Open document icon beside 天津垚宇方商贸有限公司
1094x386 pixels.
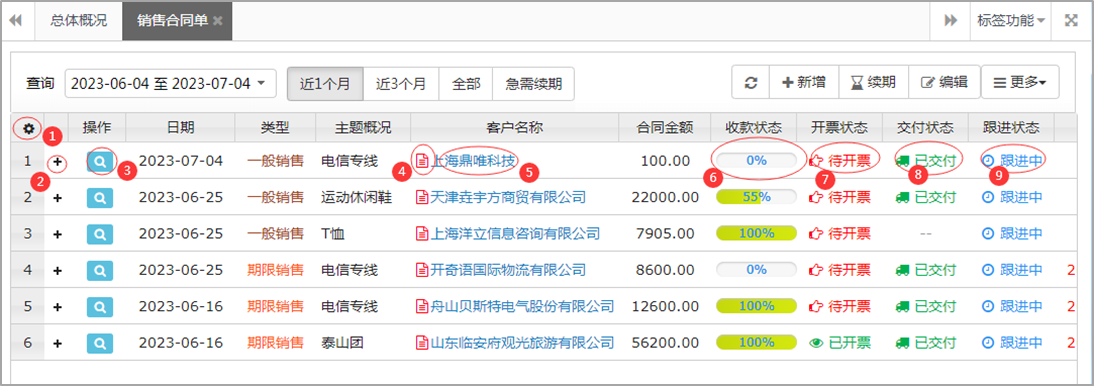pyautogui.click(x=421, y=198)
